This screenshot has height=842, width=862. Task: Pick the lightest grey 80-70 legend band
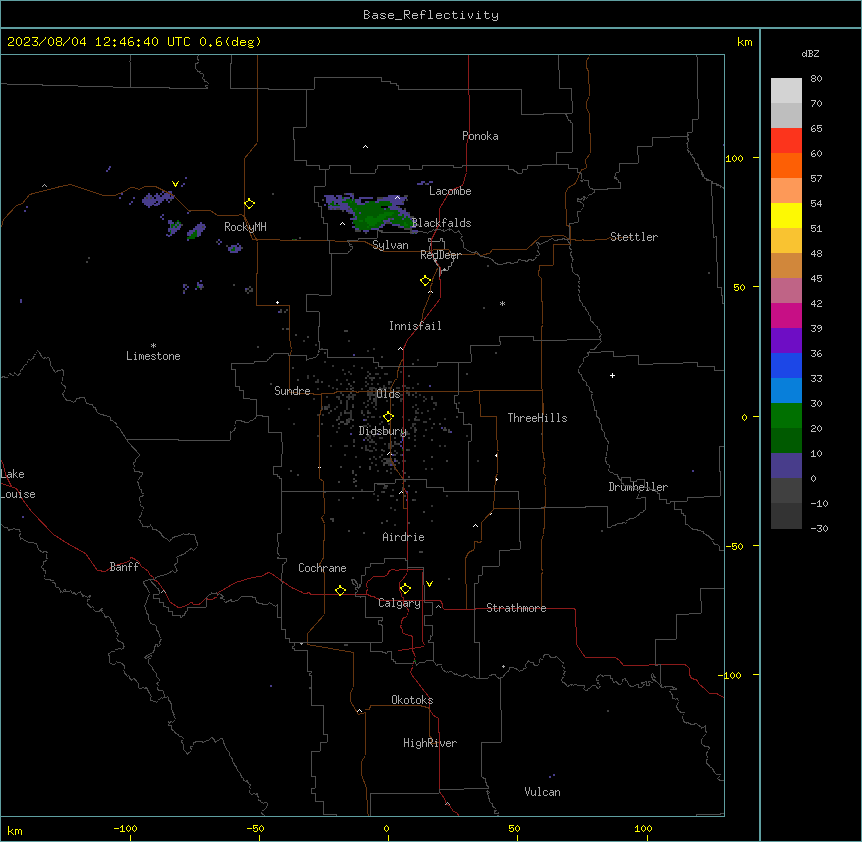(786, 91)
